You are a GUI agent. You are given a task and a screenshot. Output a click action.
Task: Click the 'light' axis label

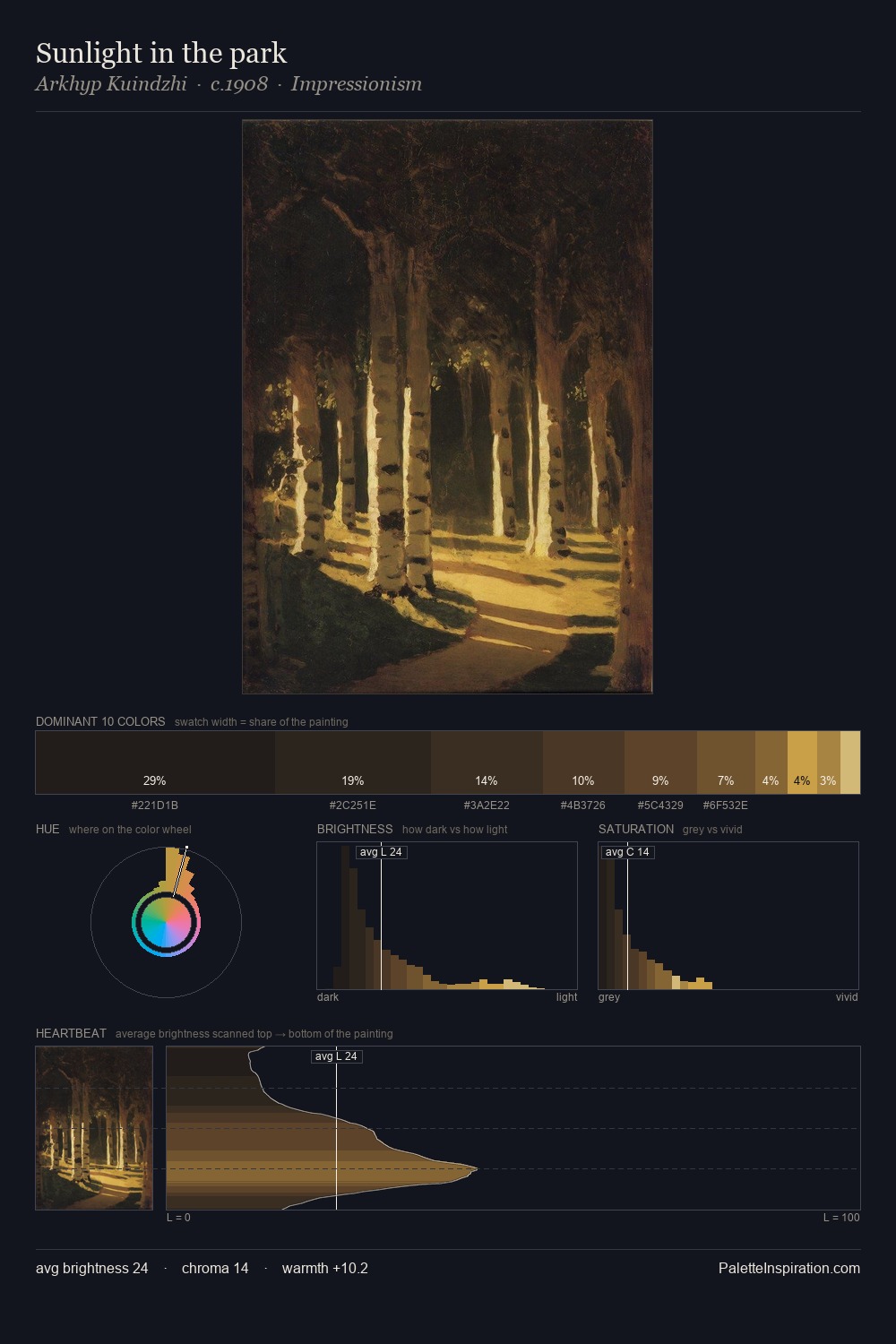pos(566,997)
